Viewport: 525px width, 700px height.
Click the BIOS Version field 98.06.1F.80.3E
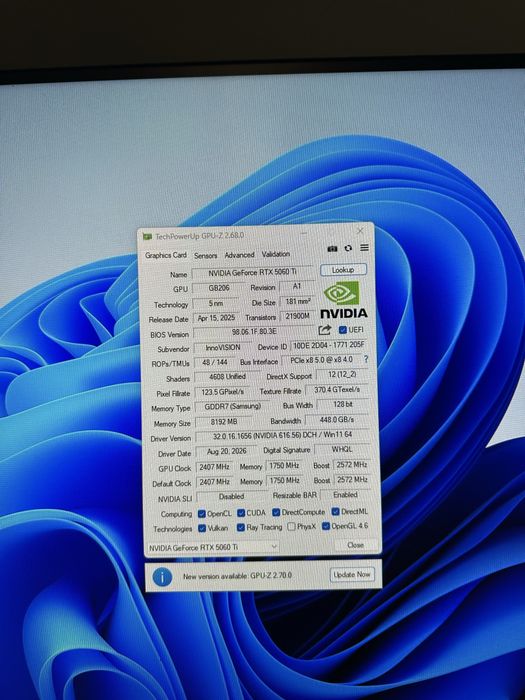tap(254, 332)
